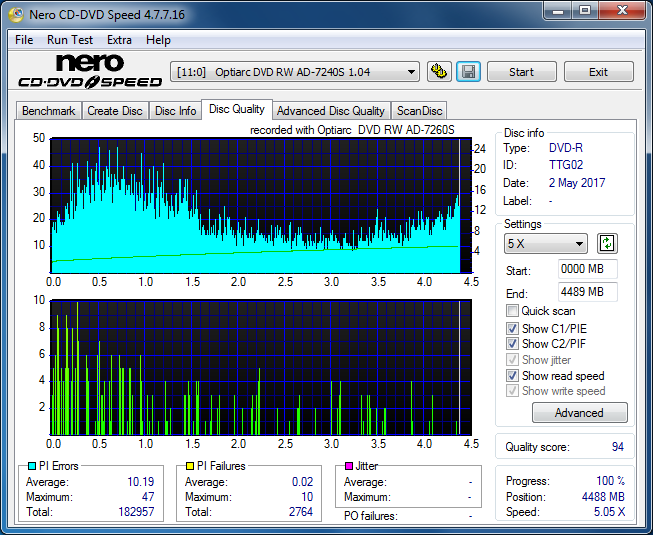This screenshot has width=653, height=535.
Task: Click the green refresh icon beside speed dropdown
Action: click(607, 244)
